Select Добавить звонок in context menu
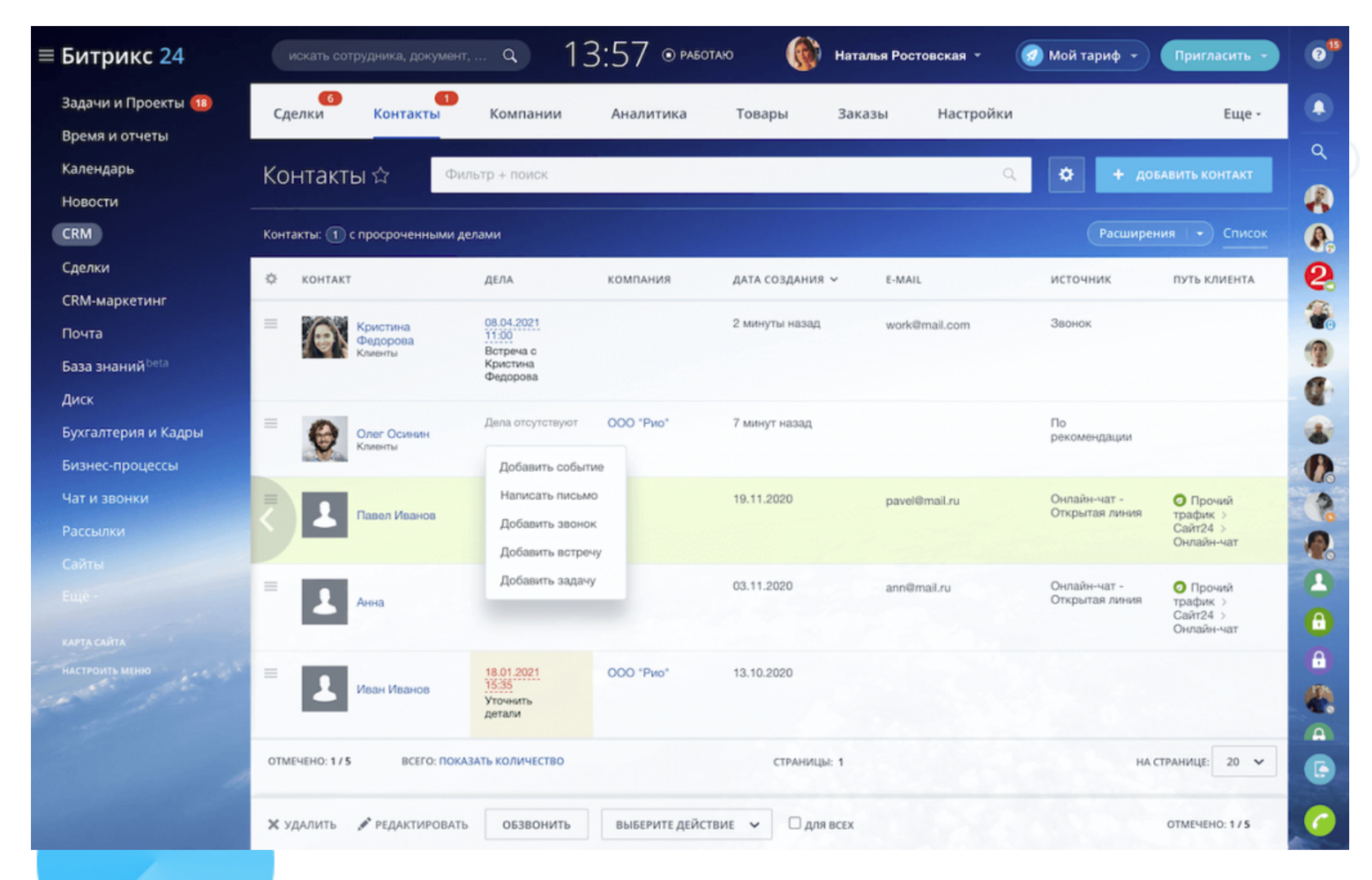 [x=548, y=524]
